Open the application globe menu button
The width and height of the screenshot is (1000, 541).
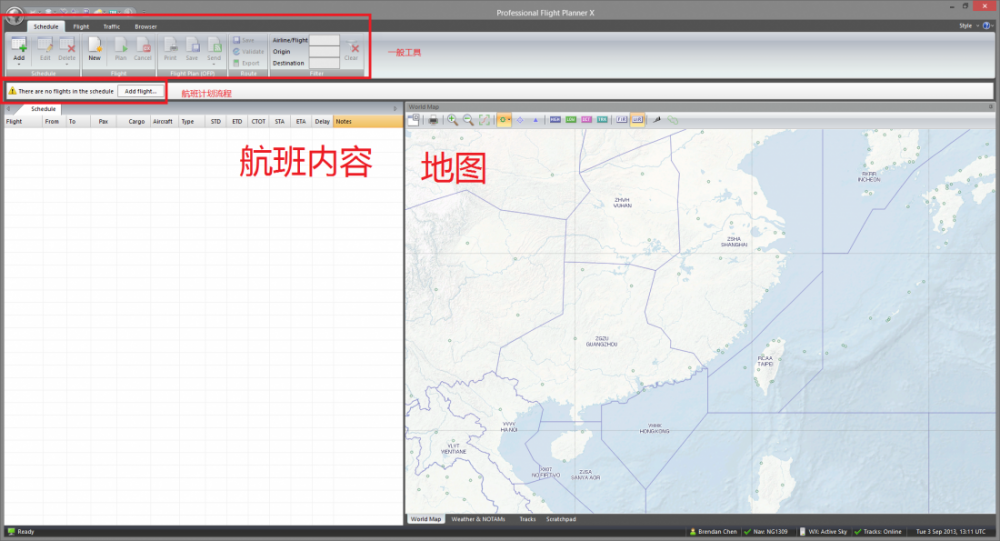pos(13,15)
